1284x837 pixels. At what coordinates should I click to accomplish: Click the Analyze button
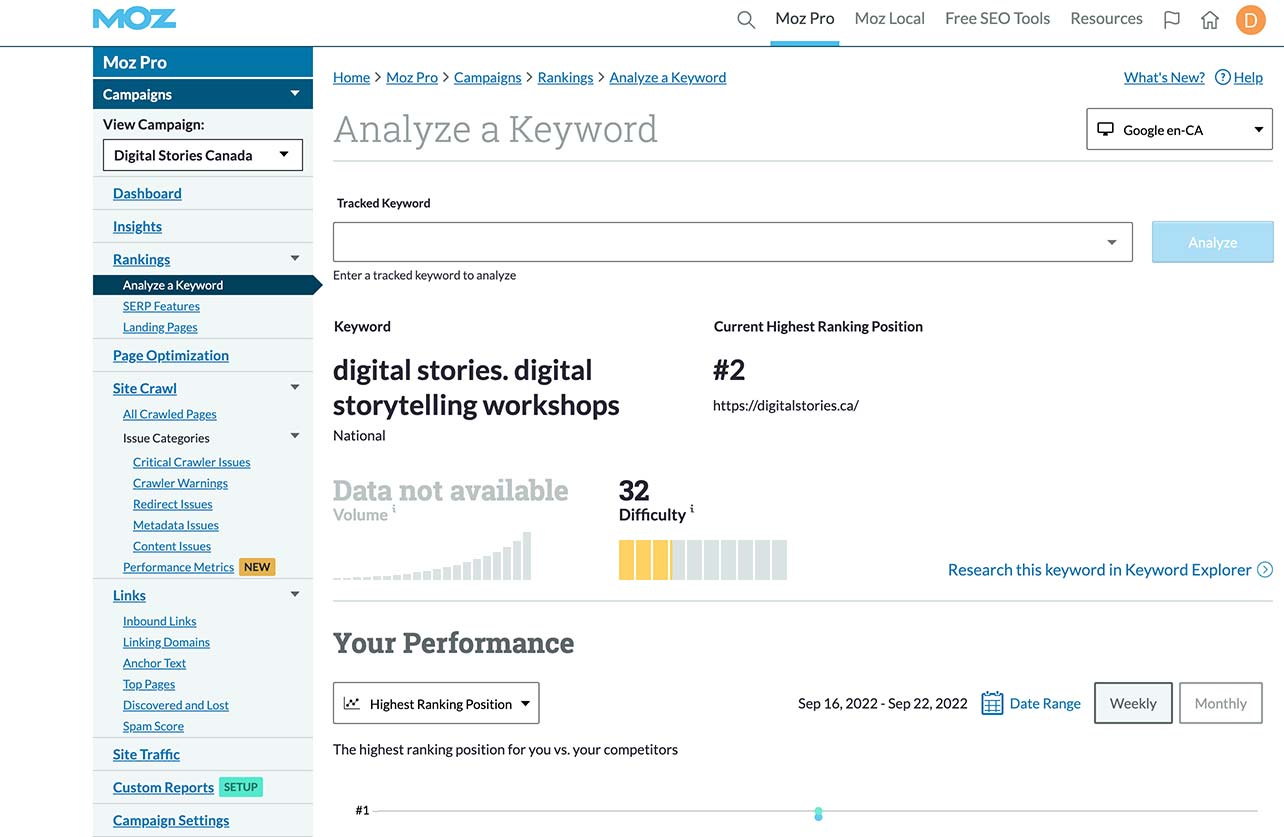pos(1212,241)
